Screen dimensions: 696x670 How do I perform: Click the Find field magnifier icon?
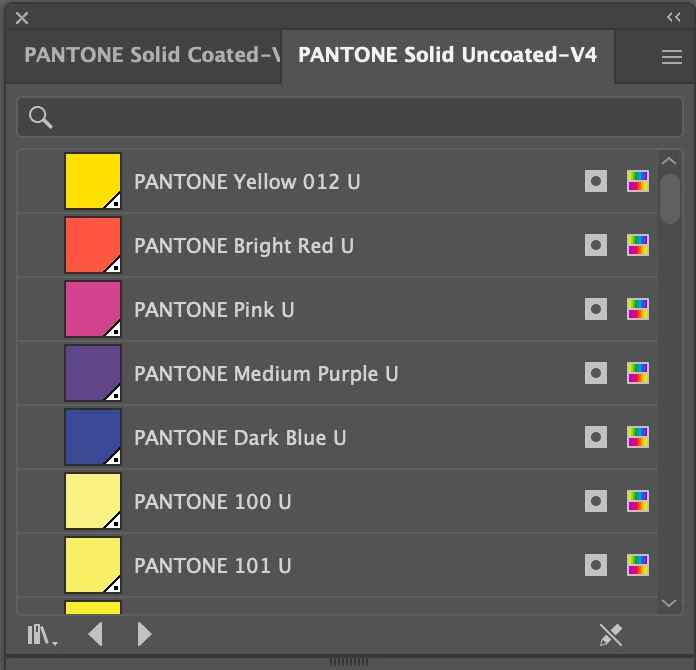(x=41, y=117)
